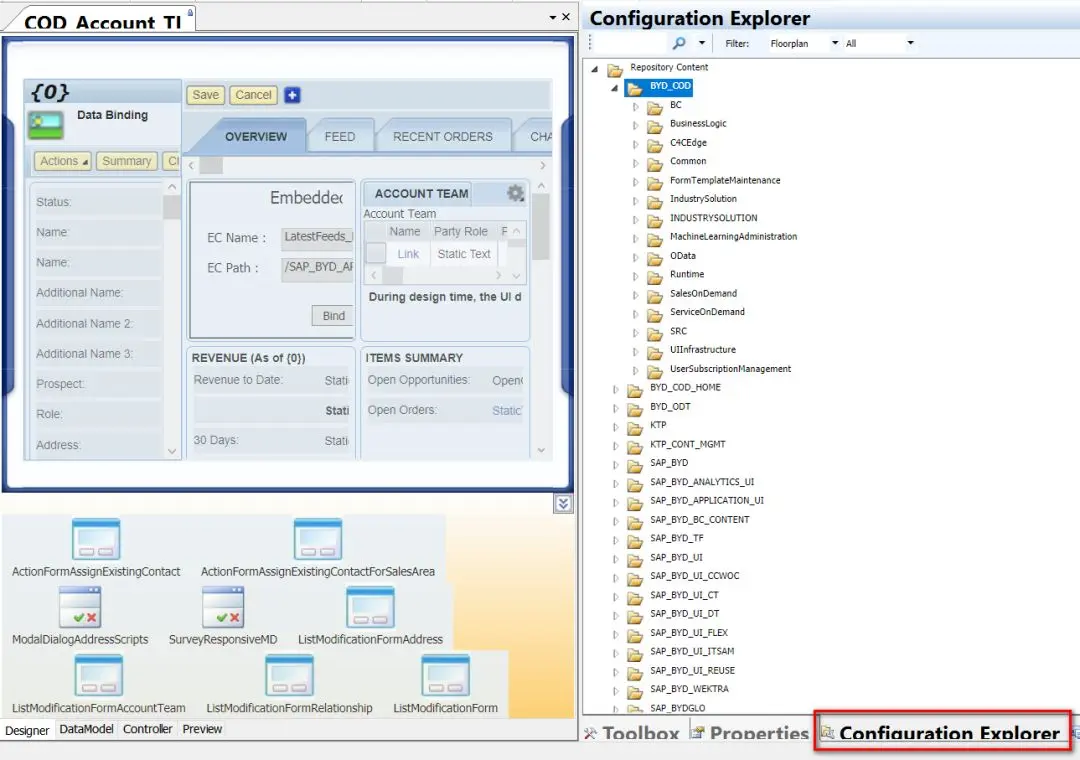Image resolution: width=1080 pixels, height=760 pixels.
Task: Select the SAP_BYD_WEKTRA tree item
Action: (x=689, y=688)
